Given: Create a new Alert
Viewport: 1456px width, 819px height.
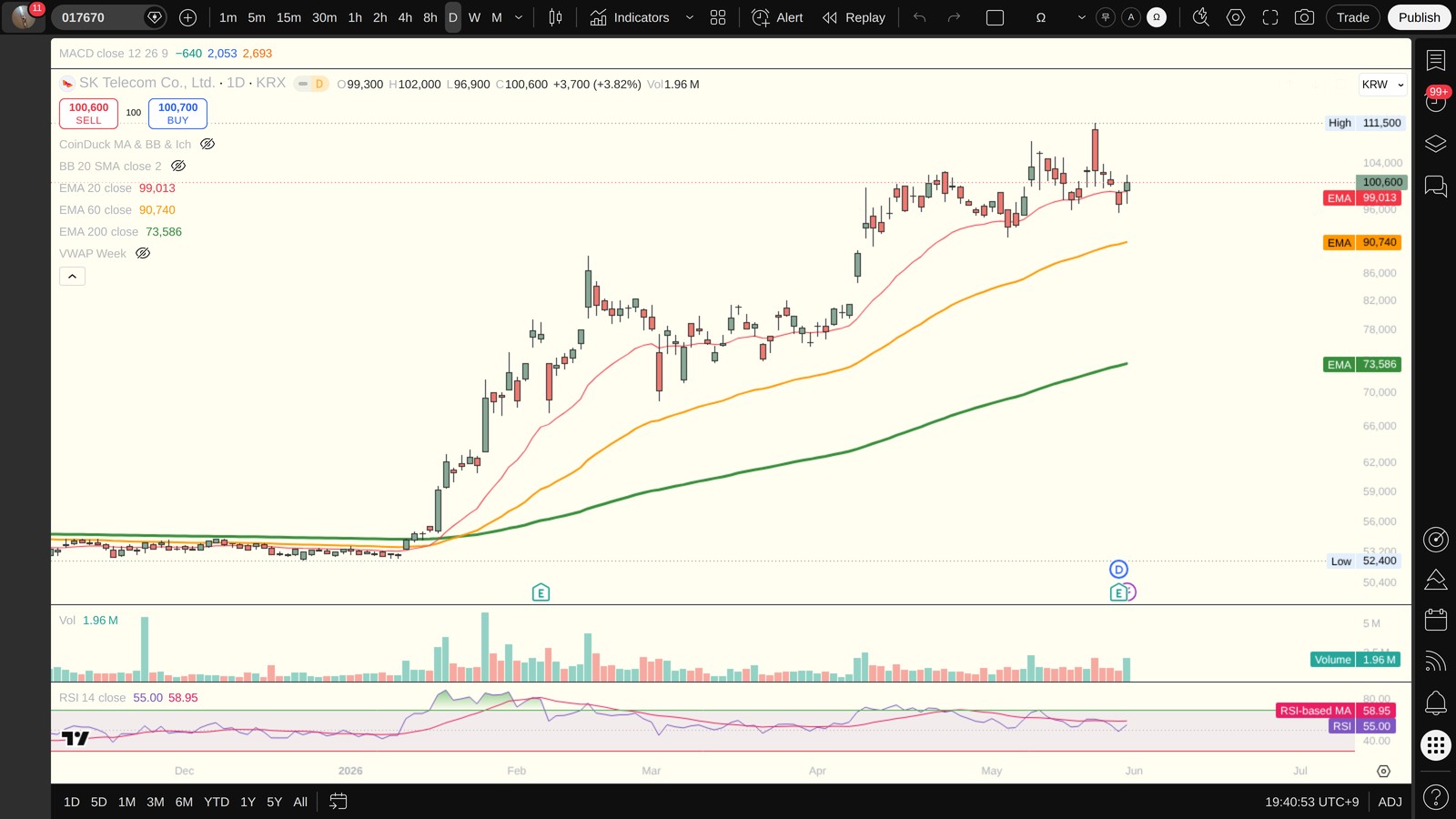Looking at the screenshot, I should tap(778, 17).
